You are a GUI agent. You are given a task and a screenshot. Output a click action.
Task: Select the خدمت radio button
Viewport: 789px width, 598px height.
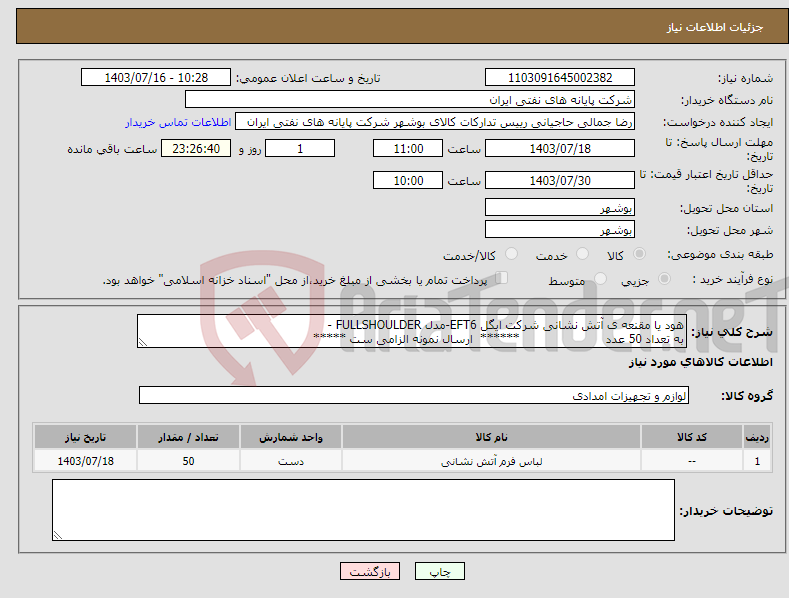click(582, 254)
